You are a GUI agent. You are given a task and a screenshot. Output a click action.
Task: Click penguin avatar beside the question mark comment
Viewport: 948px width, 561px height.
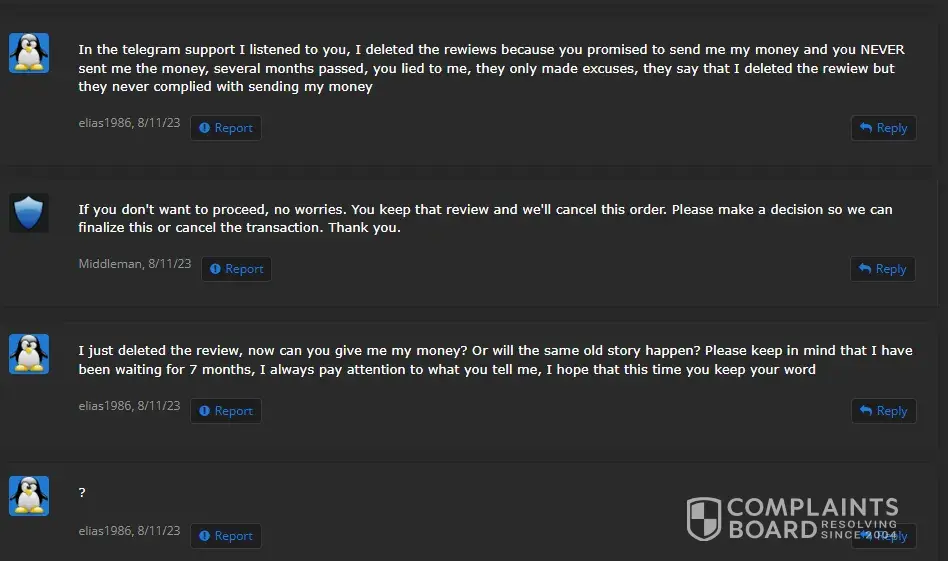[x=29, y=496]
